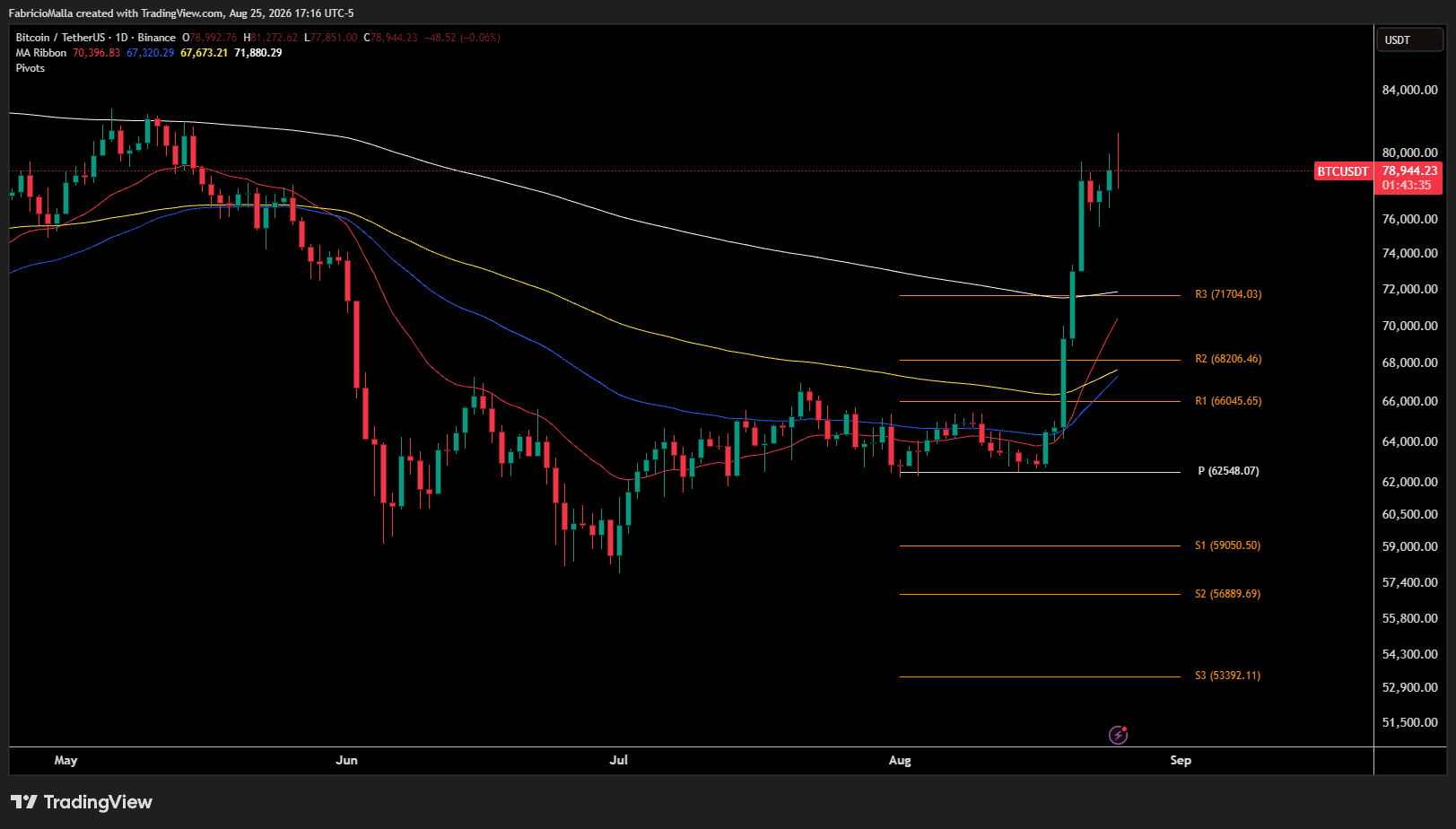
Task: Click the blue MA value 67,320.29
Action: pyautogui.click(x=150, y=53)
